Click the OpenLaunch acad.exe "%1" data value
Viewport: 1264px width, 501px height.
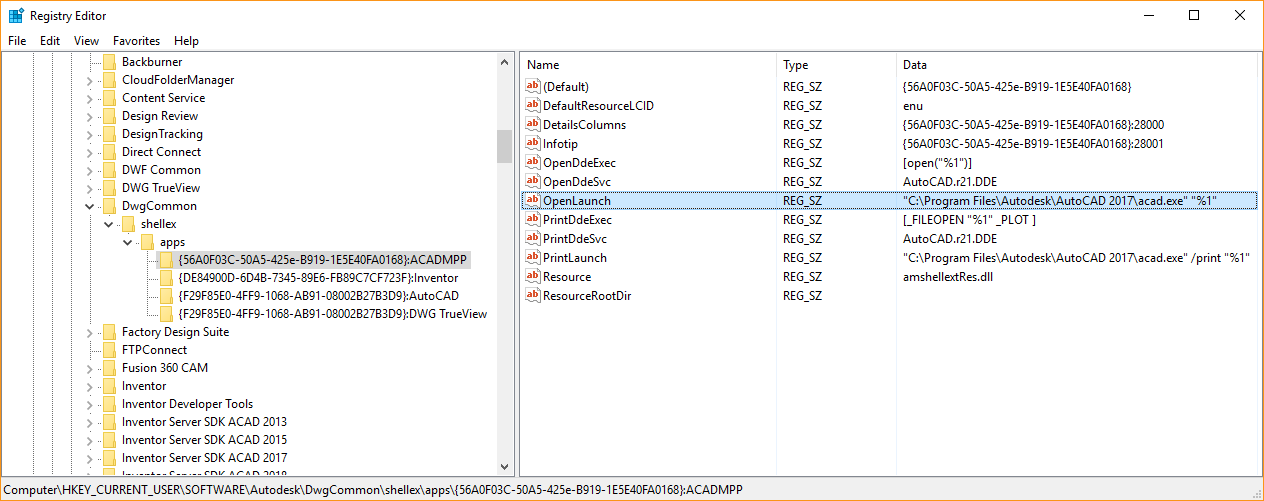1059,201
